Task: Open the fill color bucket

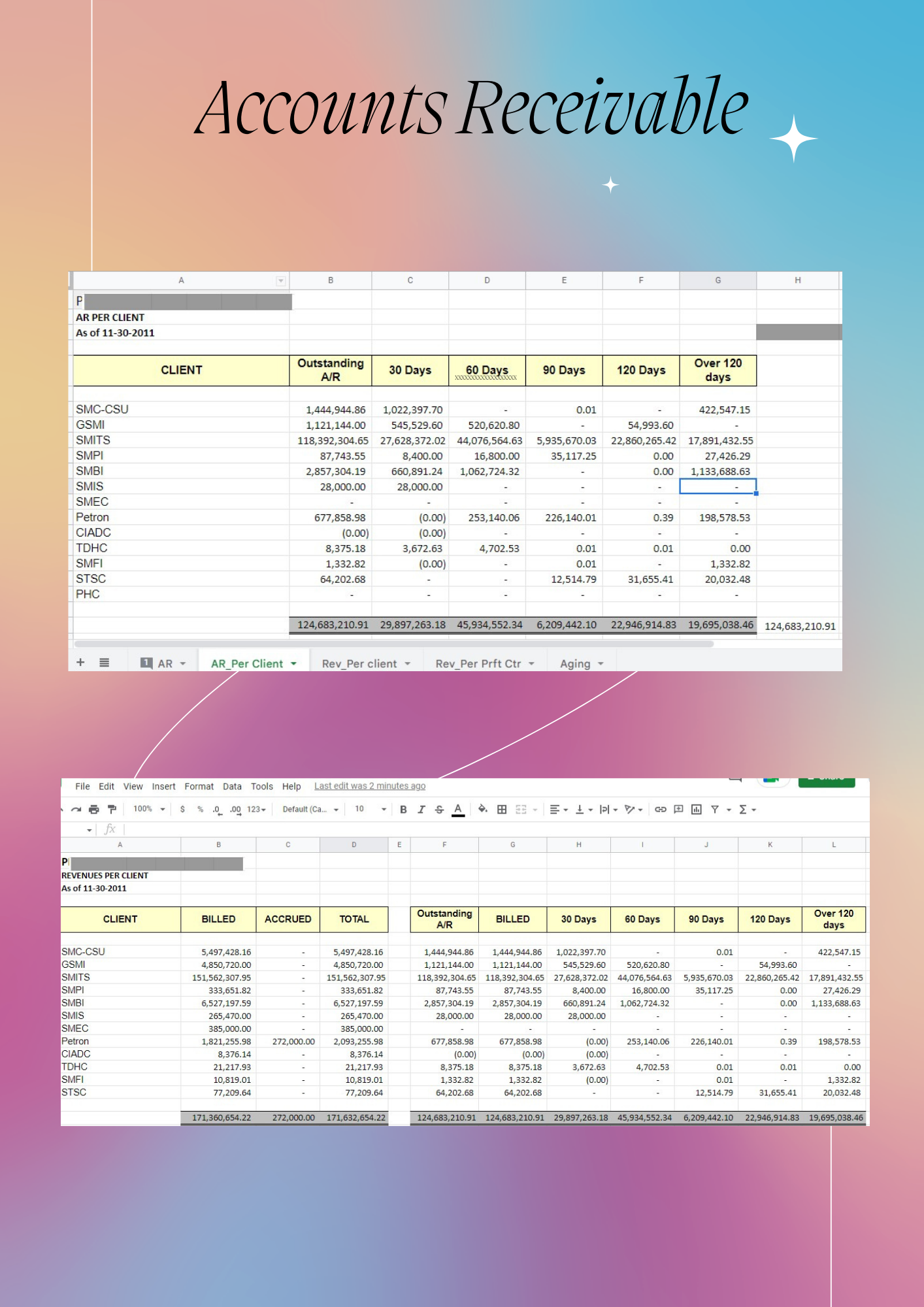Action: pyautogui.click(x=483, y=810)
